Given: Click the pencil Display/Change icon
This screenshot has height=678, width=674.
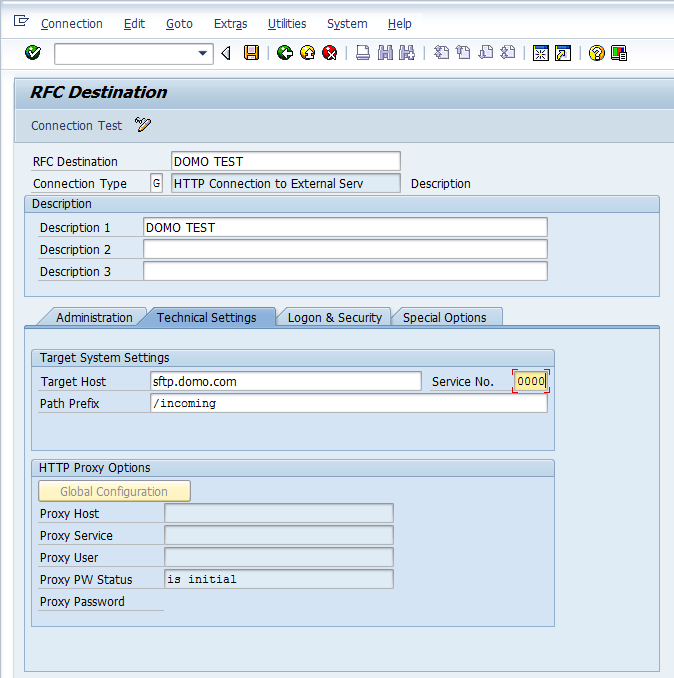Looking at the screenshot, I should 143,125.
